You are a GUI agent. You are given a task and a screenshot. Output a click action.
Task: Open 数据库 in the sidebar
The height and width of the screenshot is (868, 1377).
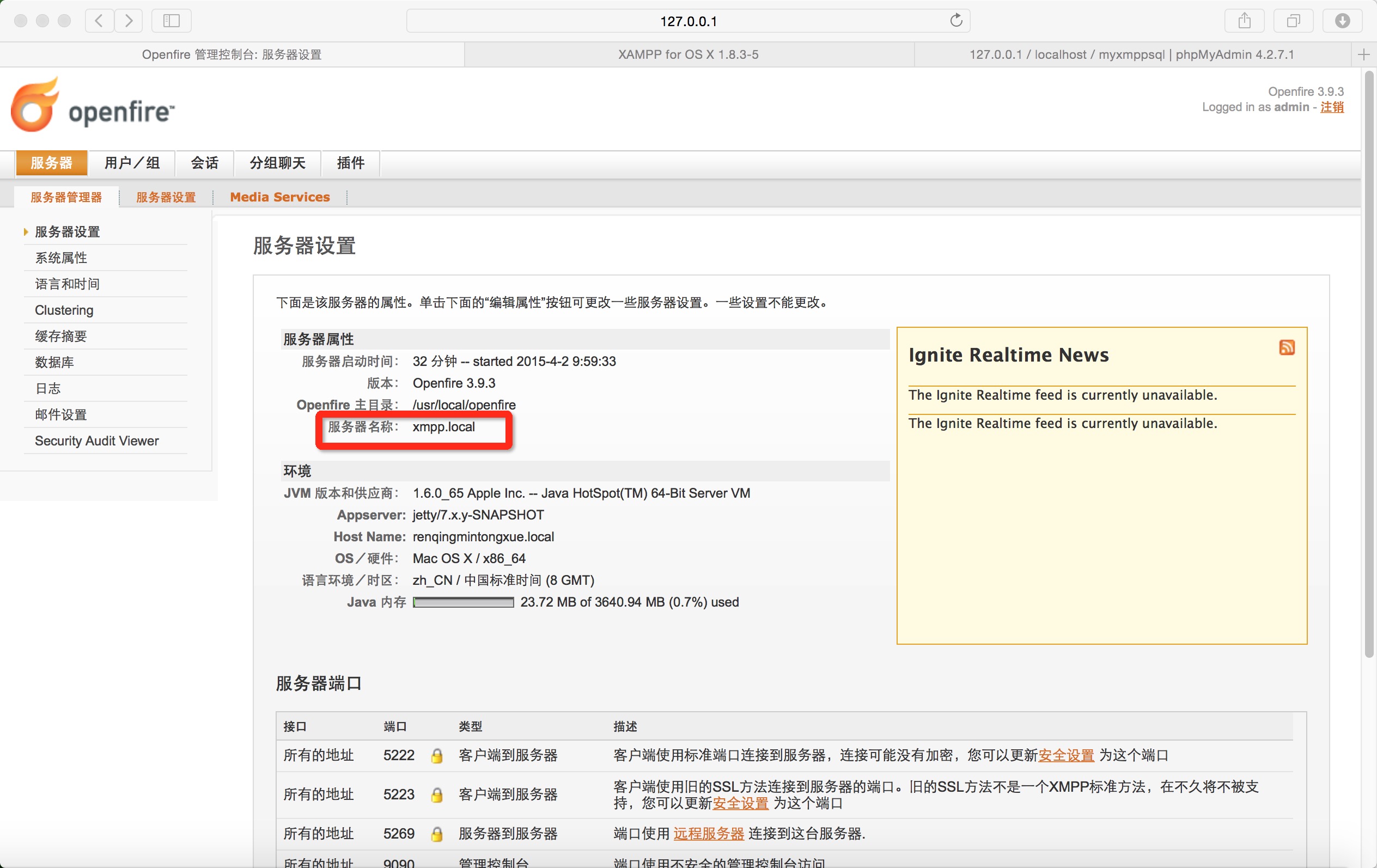coord(54,363)
